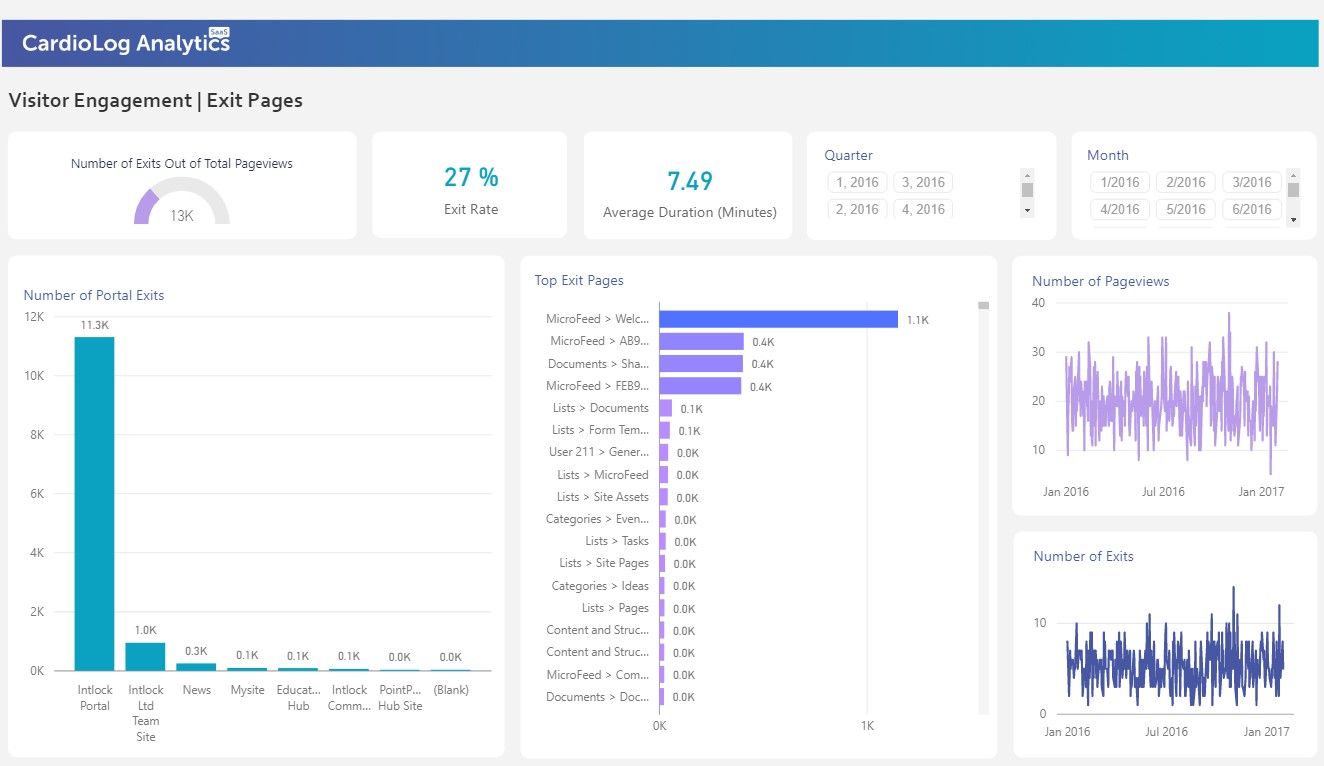The height and width of the screenshot is (766, 1324).
Task: Click the PointP... Hub Site axis label
Action: [401, 697]
